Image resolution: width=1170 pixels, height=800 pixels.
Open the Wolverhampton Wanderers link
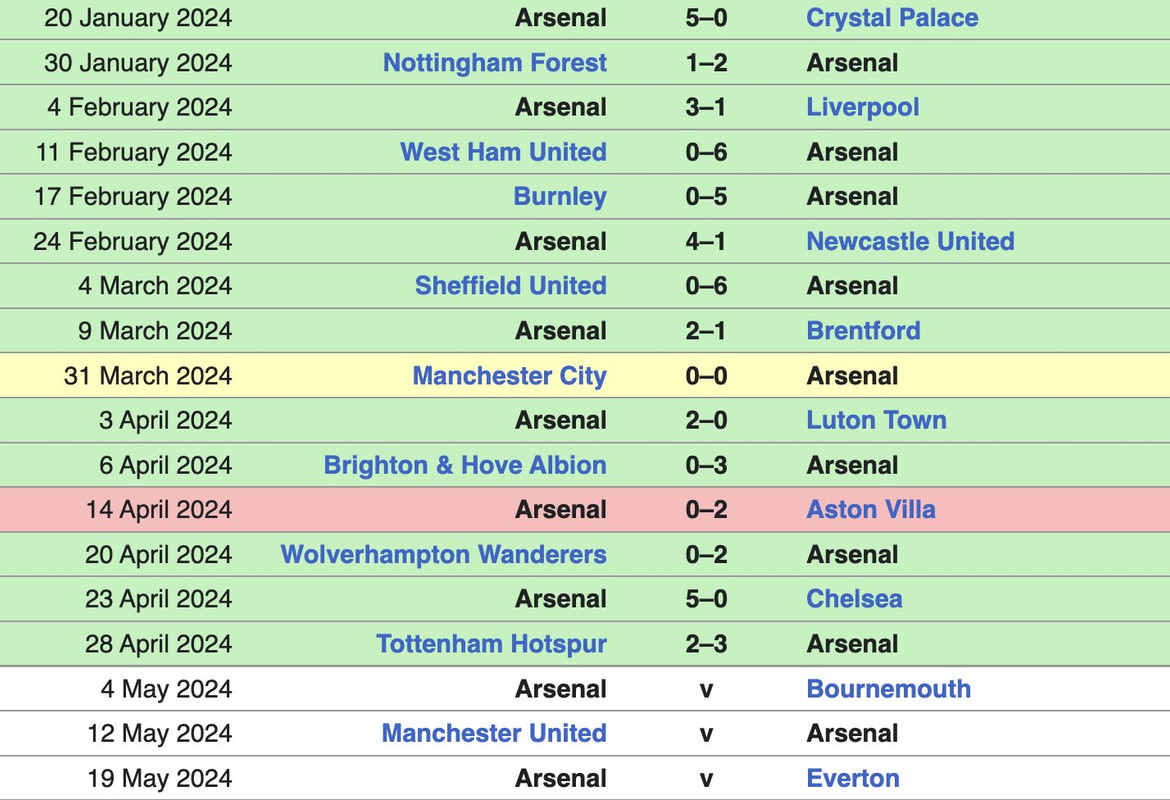click(443, 554)
